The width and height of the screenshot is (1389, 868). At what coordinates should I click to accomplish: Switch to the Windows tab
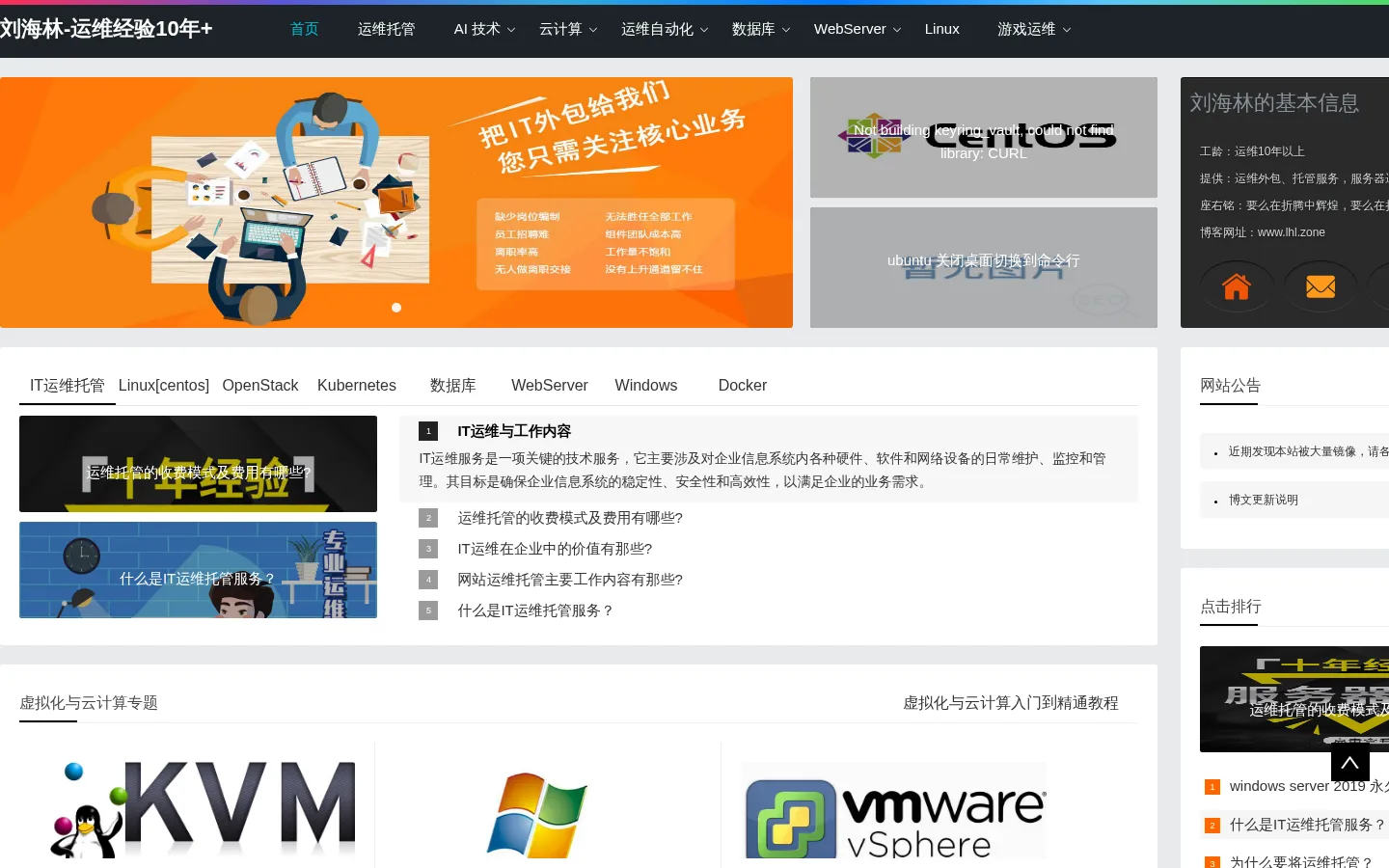[x=646, y=386]
